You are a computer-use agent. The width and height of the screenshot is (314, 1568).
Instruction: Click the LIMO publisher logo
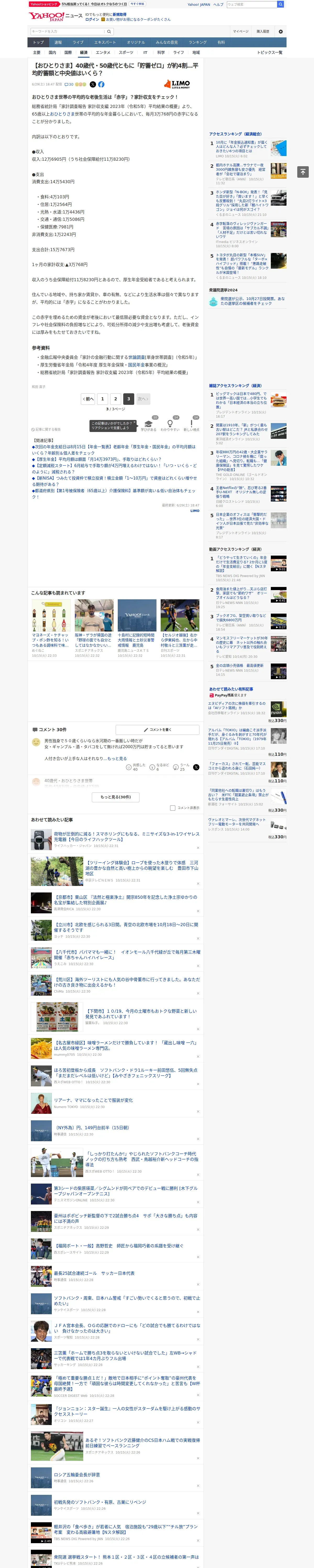click(177, 84)
